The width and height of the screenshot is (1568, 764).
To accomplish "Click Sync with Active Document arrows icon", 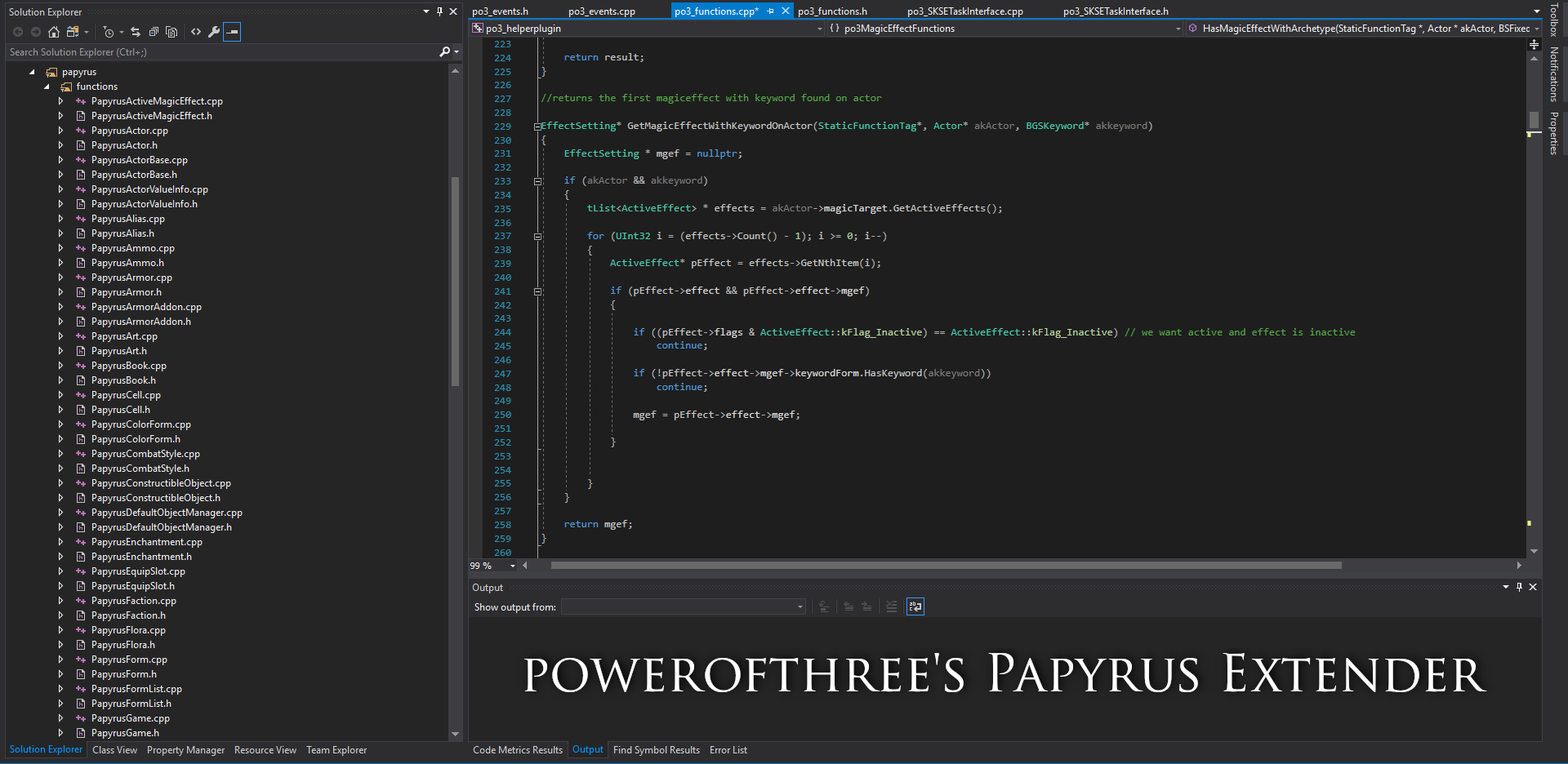I will (x=136, y=32).
